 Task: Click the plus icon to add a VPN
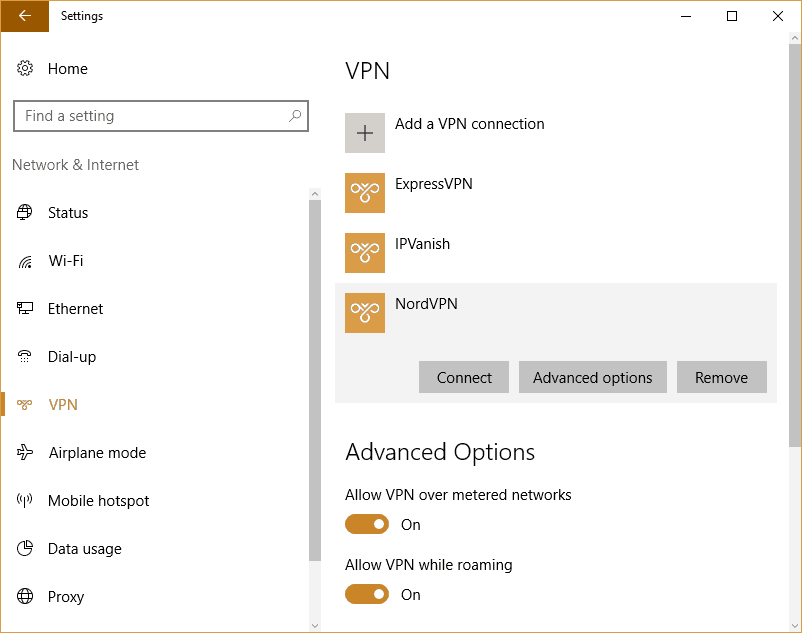point(365,133)
